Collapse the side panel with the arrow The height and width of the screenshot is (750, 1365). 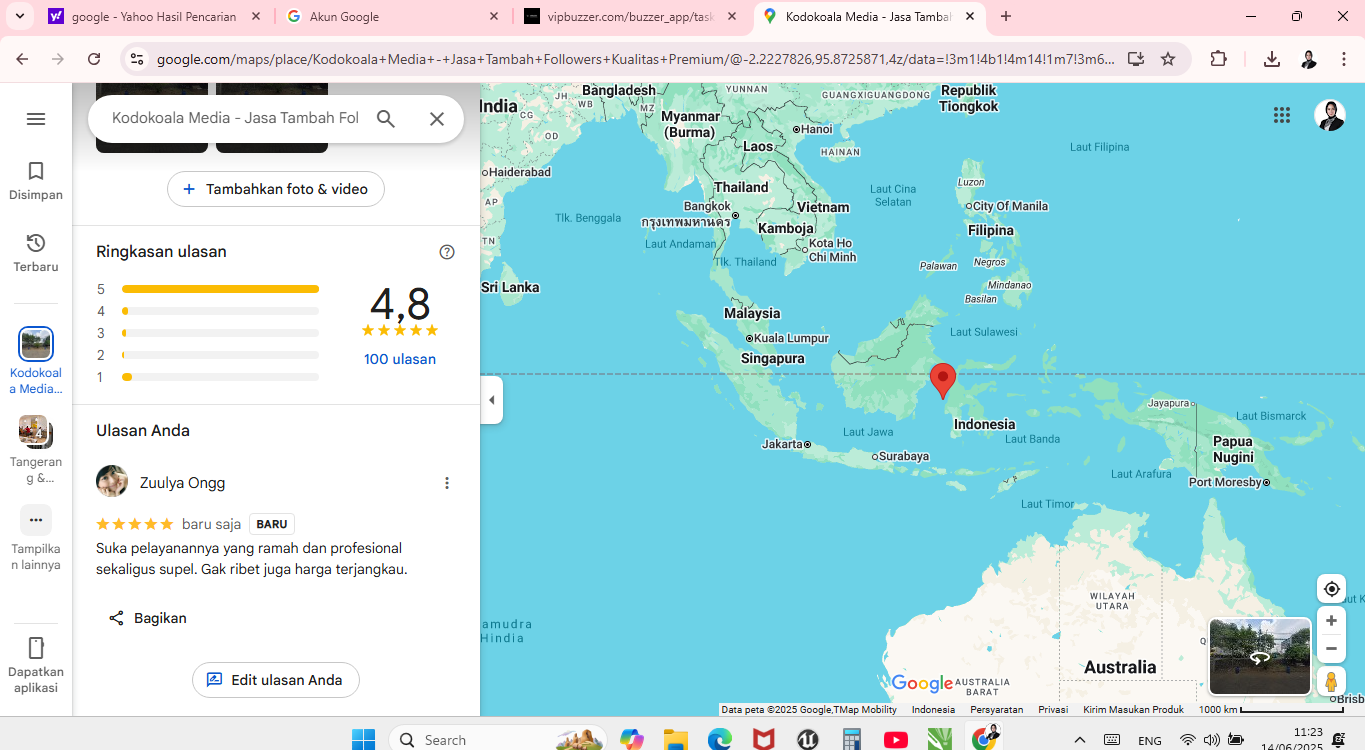point(491,400)
